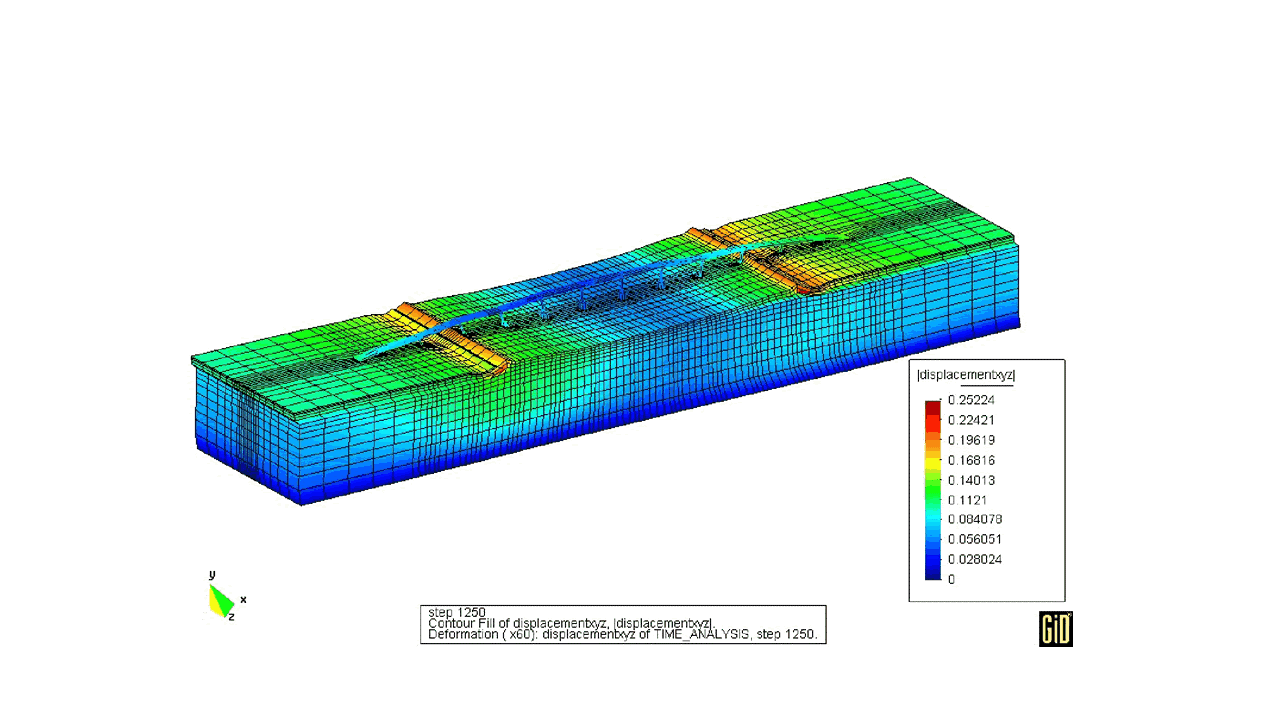This screenshot has height=720, width=1280.
Task: Click legend value 0.028024
Action: [x=974, y=559]
